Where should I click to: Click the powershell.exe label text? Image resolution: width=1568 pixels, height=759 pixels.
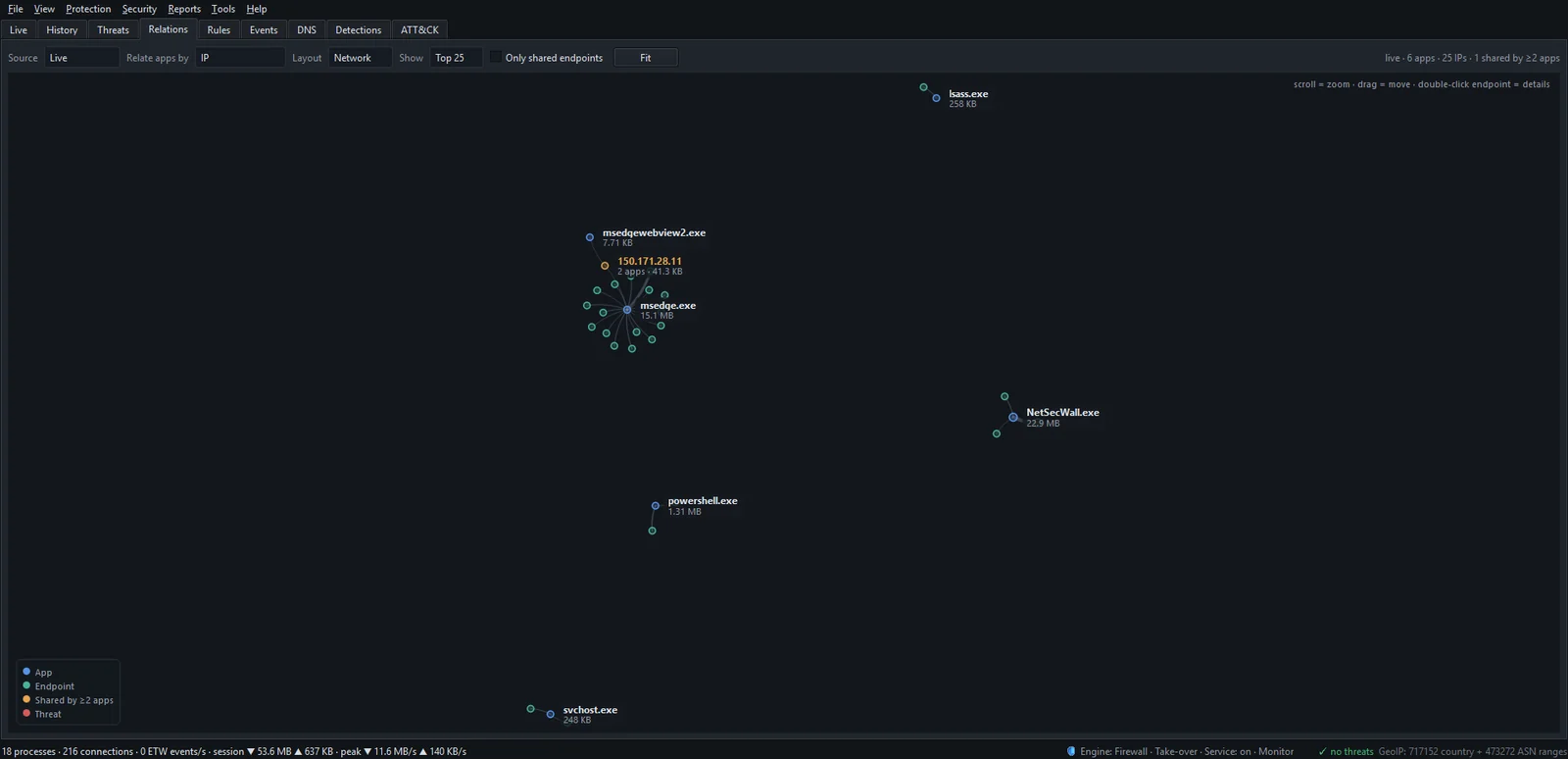pos(703,501)
